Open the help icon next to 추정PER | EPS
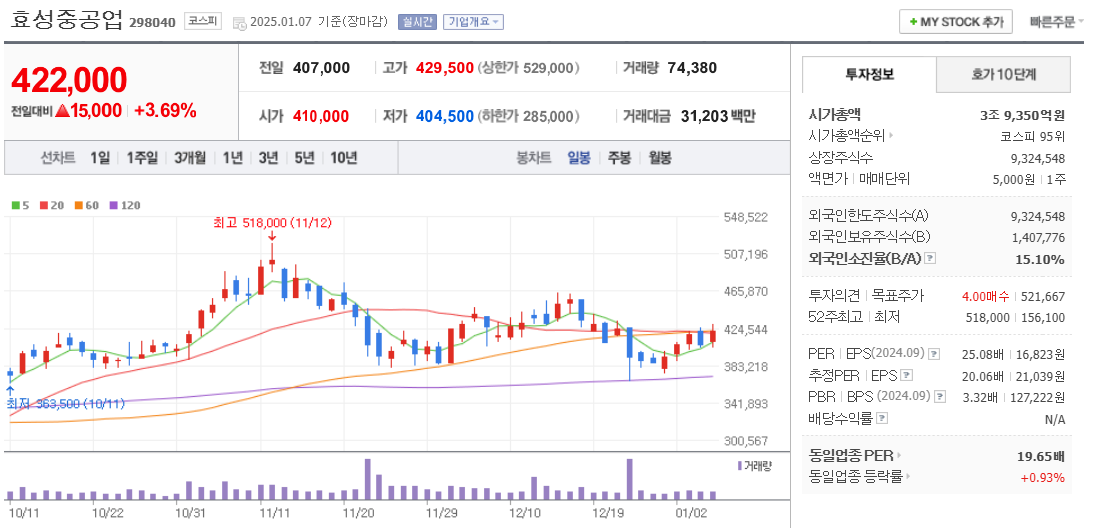 coord(907,376)
